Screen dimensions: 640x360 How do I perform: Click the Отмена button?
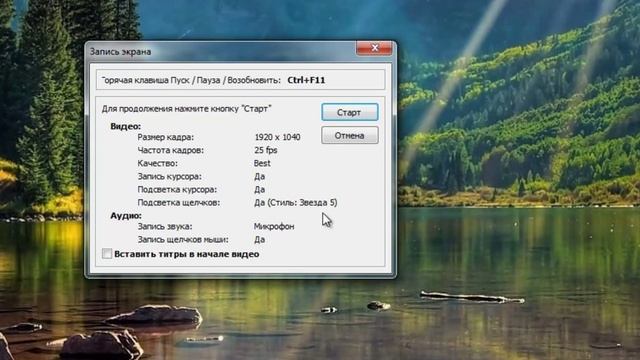[350, 136]
